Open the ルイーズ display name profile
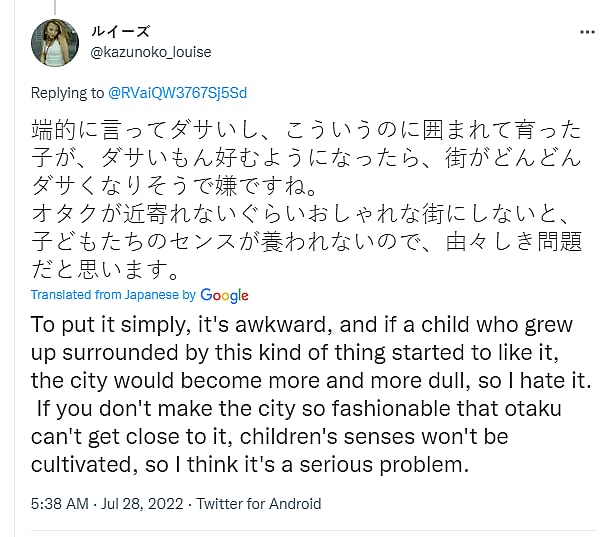Screen dimensions: 607x537 point(118,32)
